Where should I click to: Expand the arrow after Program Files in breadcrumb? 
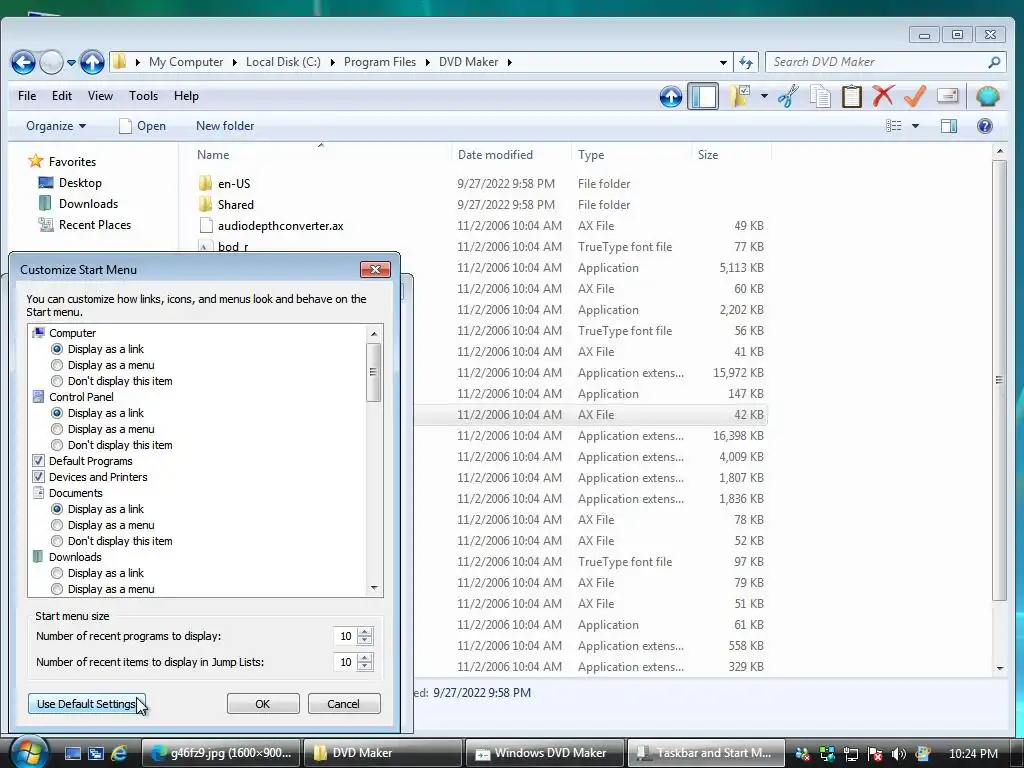click(x=427, y=62)
